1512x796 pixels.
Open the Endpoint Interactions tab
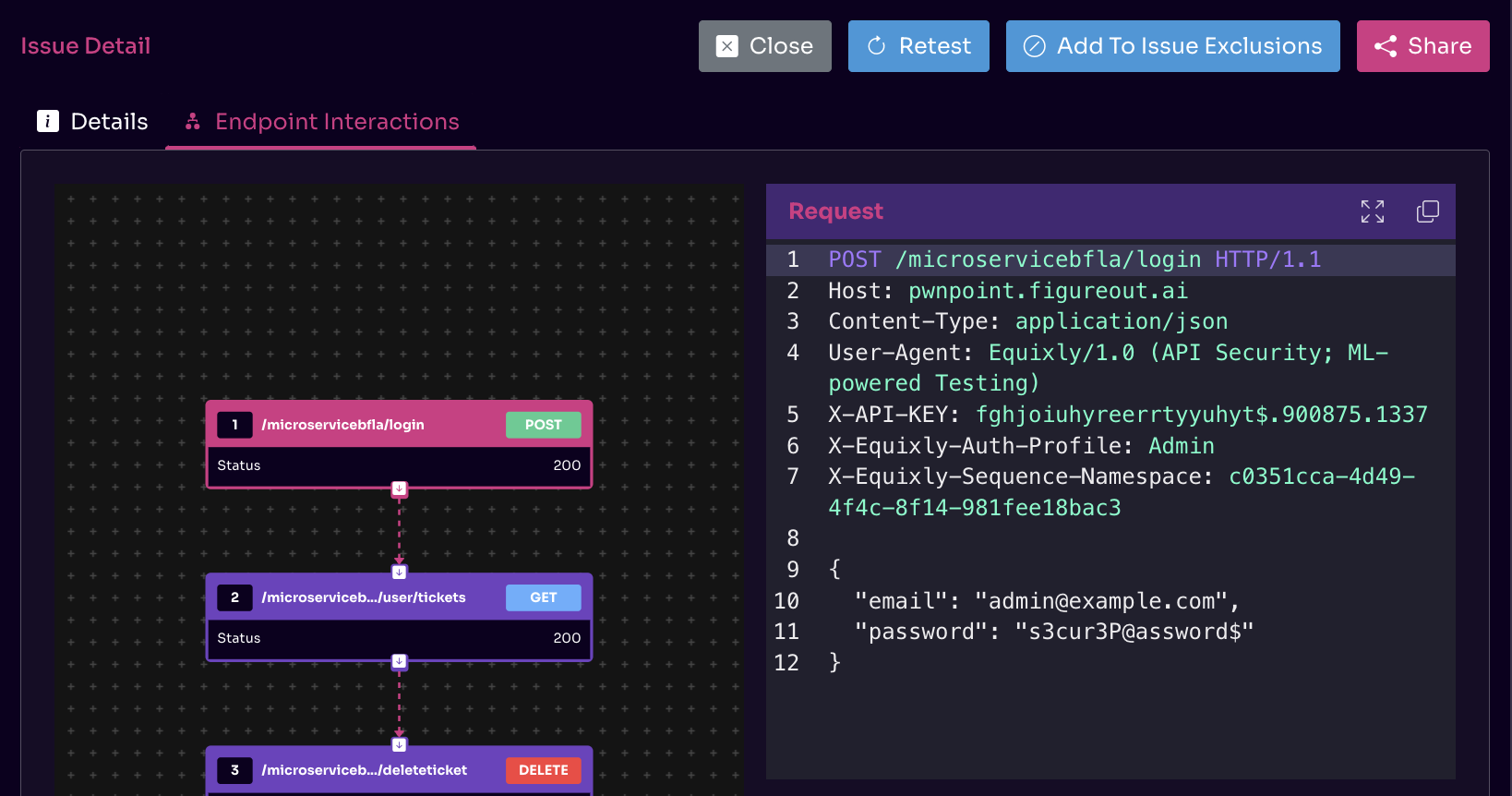321,122
